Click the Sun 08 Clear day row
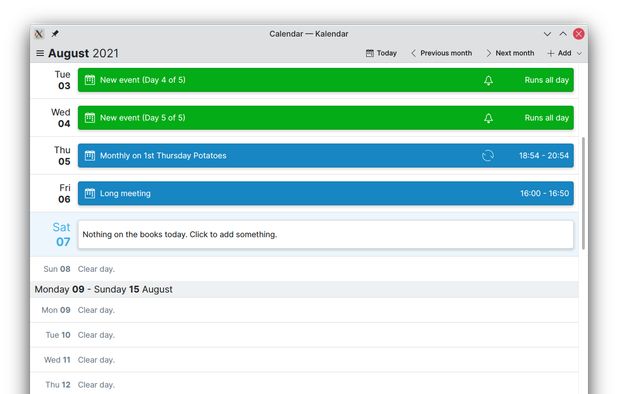The height and width of the screenshot is (394, 618). pyautogui.click(x=304, y=269)
